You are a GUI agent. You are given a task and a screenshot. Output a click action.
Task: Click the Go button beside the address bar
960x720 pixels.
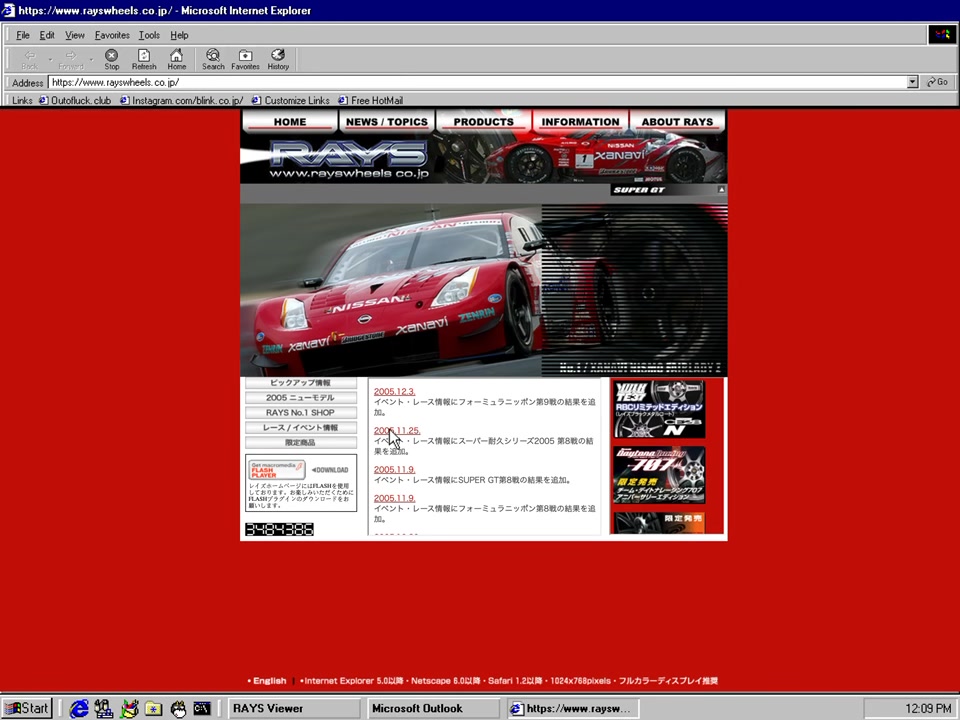[937, 82]
